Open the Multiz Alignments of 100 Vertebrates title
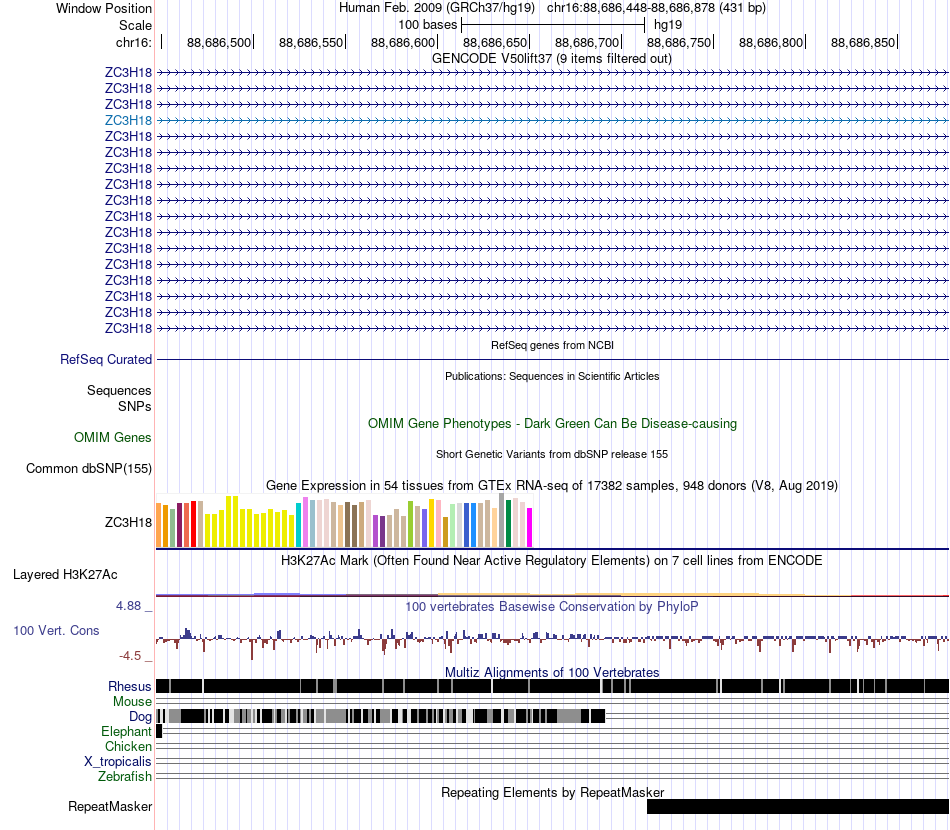Screen dimensions: 950x830 tap(552, 672)
